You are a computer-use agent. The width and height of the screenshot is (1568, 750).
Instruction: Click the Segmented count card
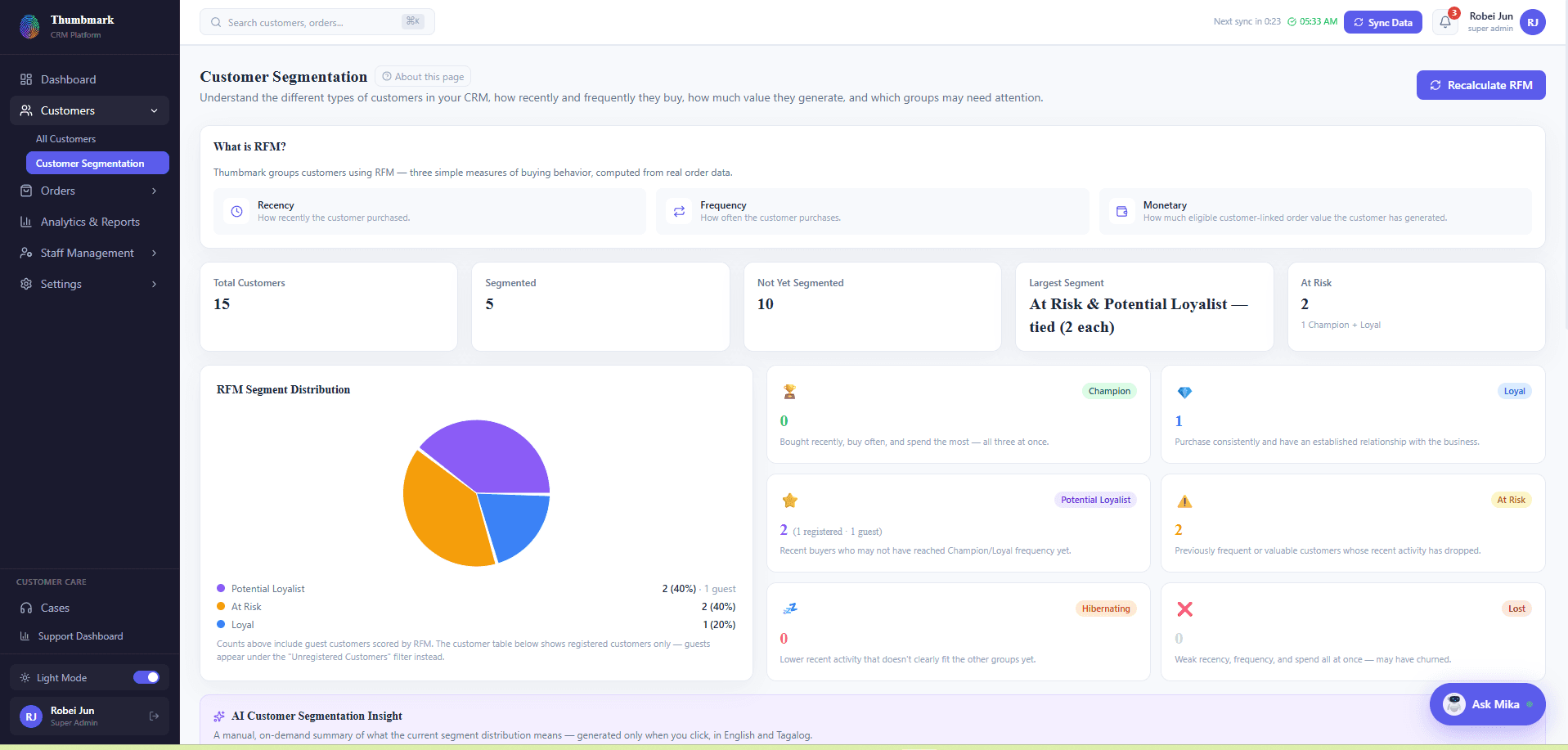tap(600, 307)
